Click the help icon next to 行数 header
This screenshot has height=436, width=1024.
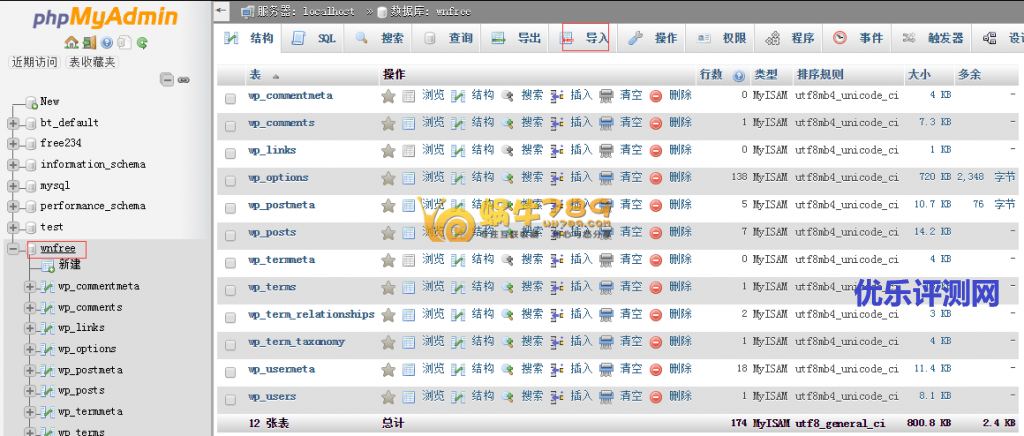(739, 75)
